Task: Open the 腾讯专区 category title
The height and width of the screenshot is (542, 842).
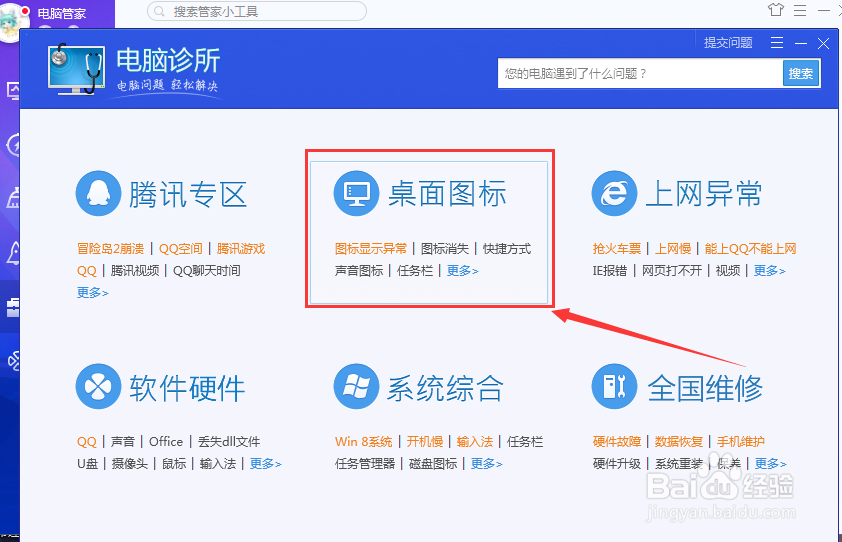Action: coord(188,194)
